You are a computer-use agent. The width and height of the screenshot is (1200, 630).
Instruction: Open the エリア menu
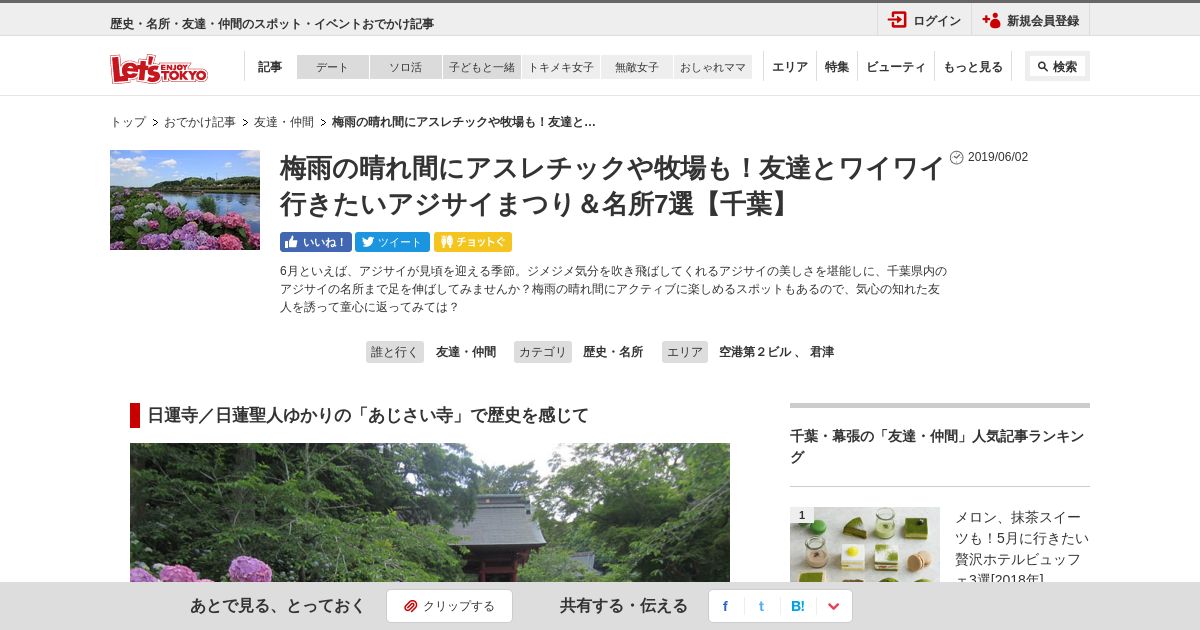[x=790, y=67]
